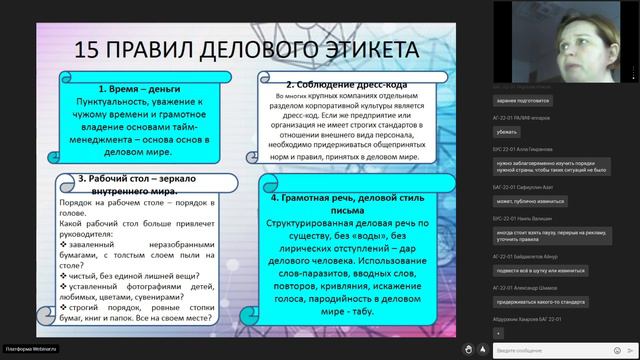Open the emoji picker in message field
The height and width of the screenshot is (360, 640).
pos(617,351)
